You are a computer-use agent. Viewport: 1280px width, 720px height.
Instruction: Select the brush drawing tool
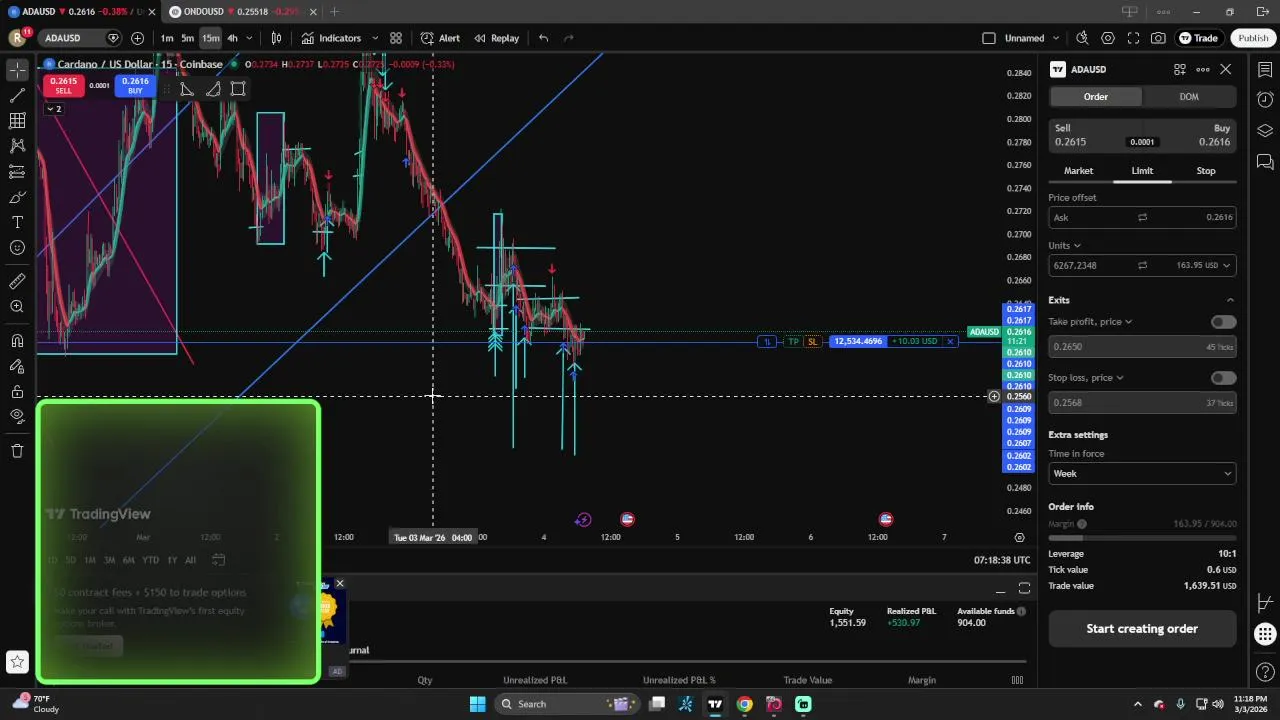[x=17, y=197]
